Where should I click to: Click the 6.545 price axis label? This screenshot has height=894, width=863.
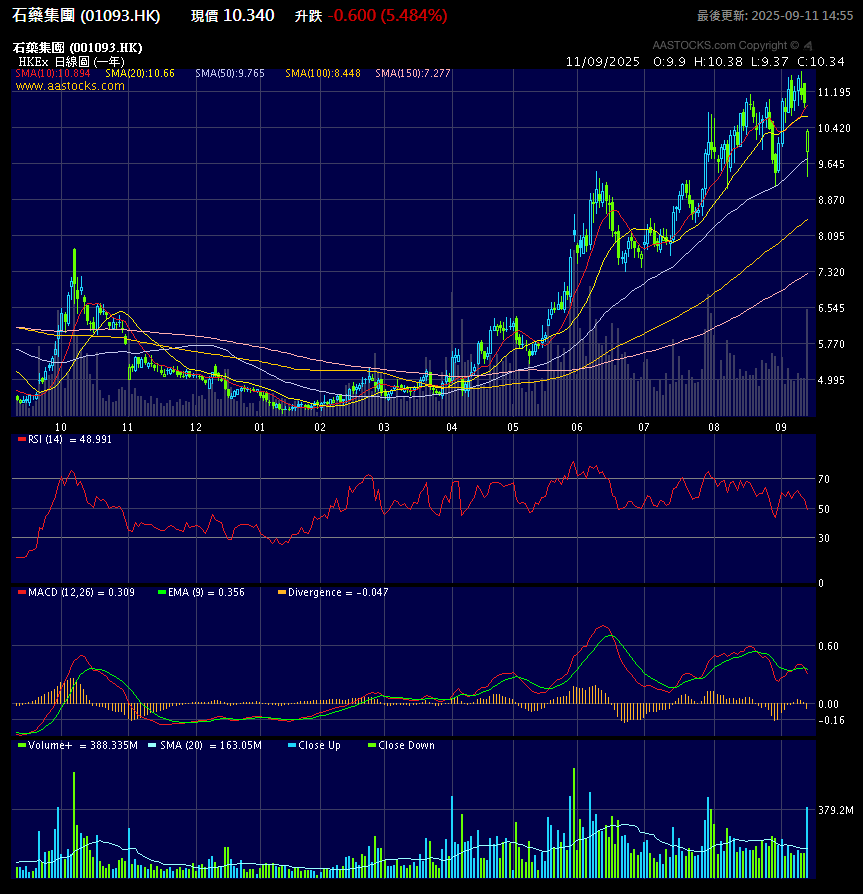coord(831,308)
